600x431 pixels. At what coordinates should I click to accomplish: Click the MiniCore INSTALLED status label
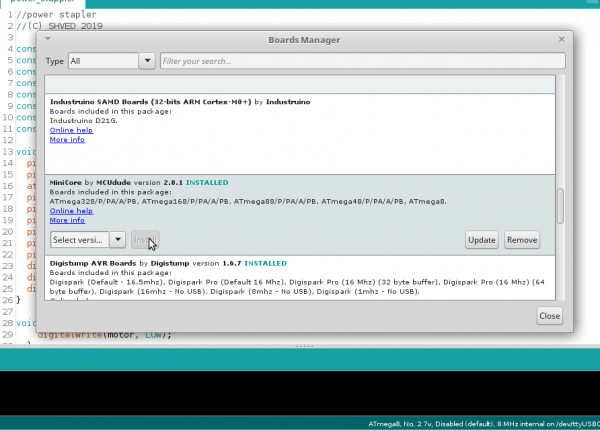[207, 183]
